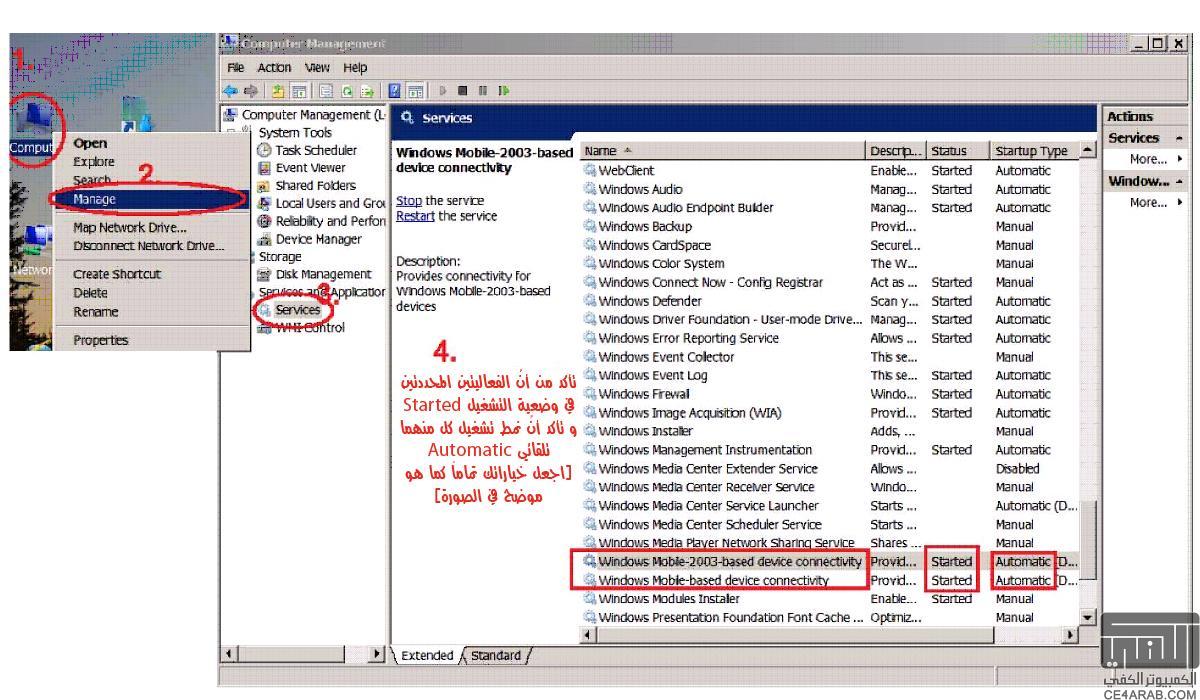Select Windows Mobile-based device connectivity row
This screenshot has height=700, width=1200.
(831, 580)
